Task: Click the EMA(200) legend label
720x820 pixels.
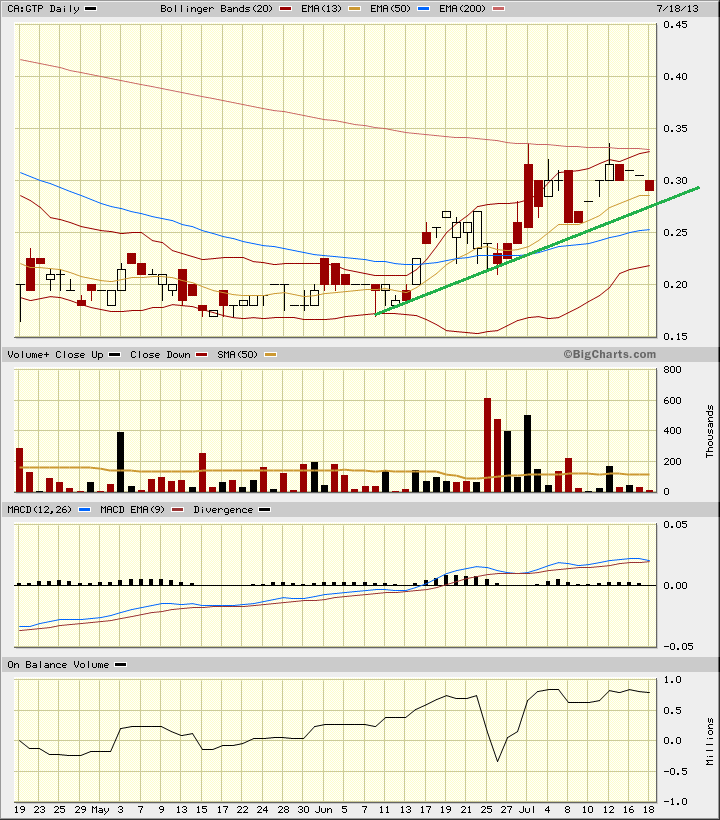Action: pos(455,9)
